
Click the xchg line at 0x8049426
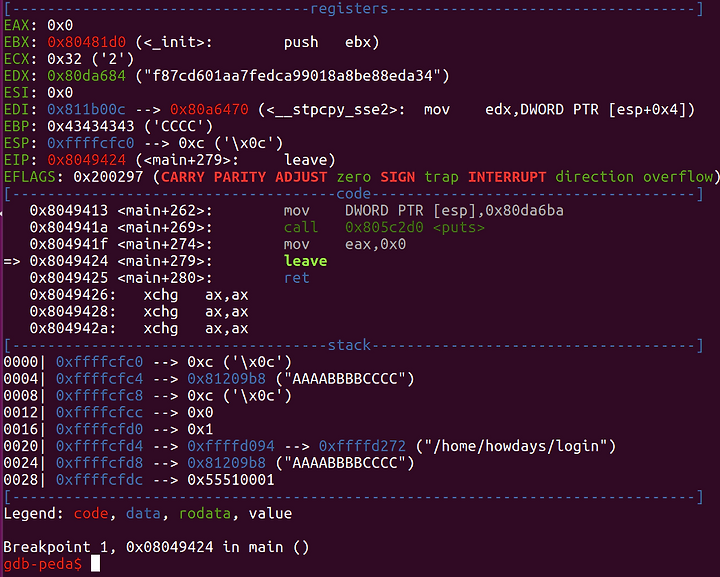(x=139, y=295)
